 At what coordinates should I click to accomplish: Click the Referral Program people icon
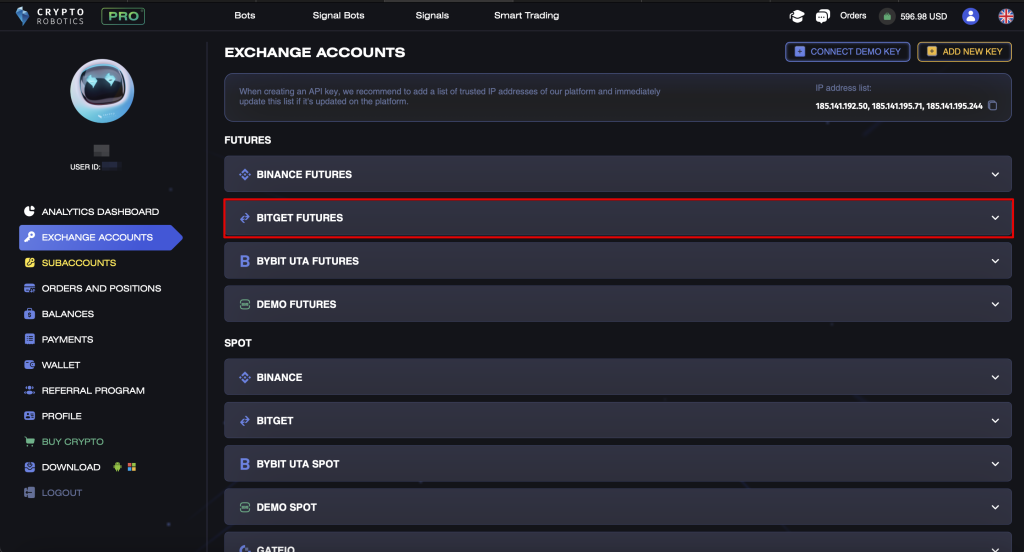29,390
